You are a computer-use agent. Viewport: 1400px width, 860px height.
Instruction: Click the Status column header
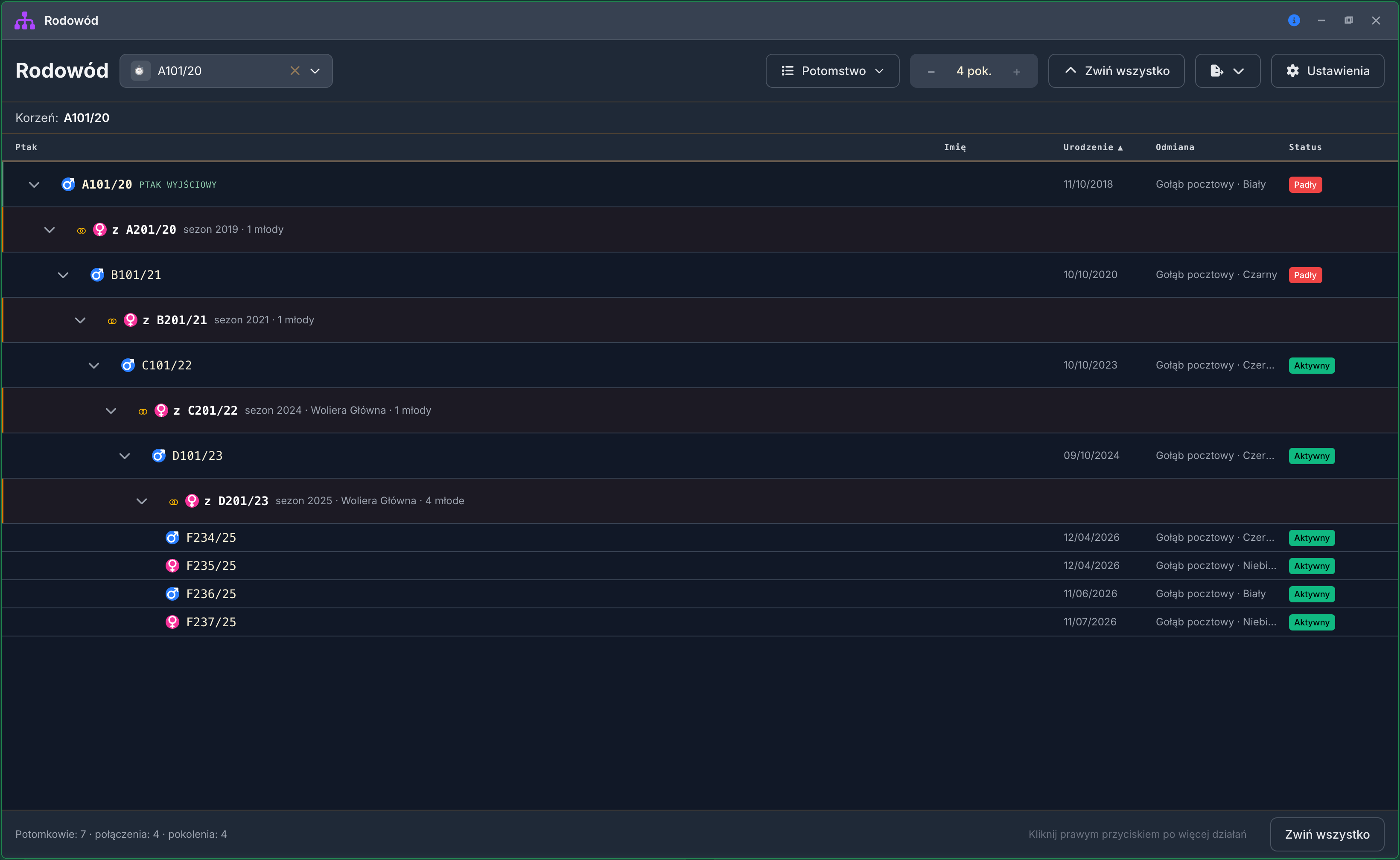tap(1305, 147)
